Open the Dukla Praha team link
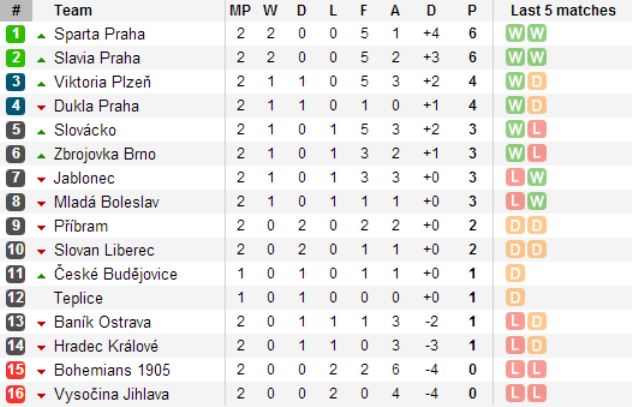 click(96, 106)
